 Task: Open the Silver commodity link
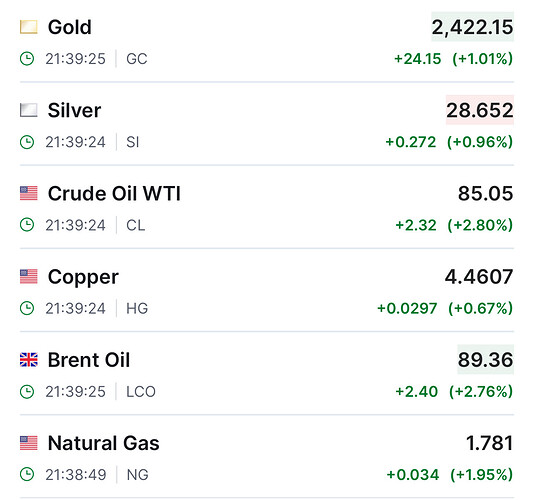pyautogui.click(x=74, y=110)
